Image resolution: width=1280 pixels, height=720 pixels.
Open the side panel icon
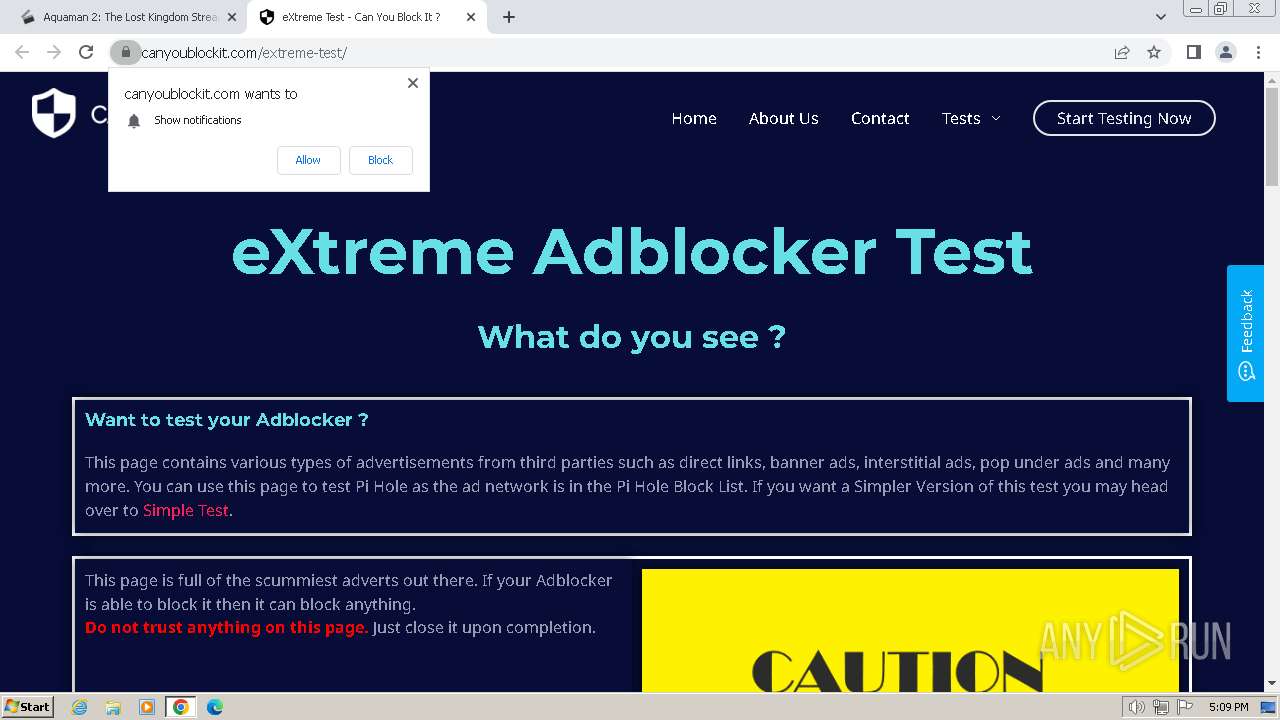(1193, 52)
